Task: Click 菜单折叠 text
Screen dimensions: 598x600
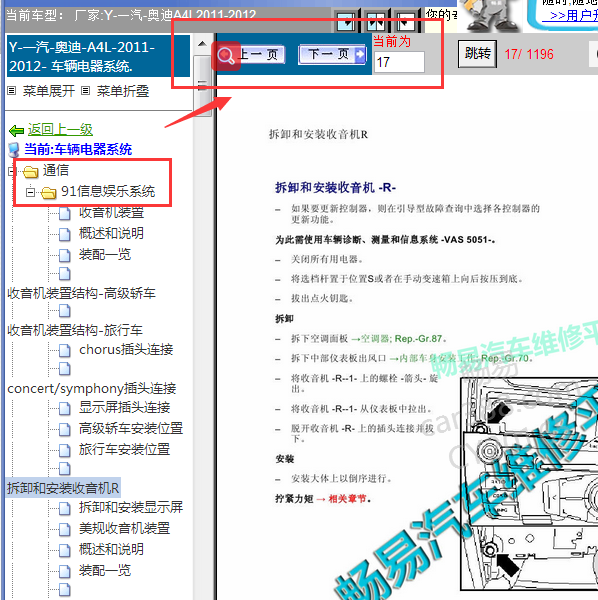Action: (x=123, y=91)
